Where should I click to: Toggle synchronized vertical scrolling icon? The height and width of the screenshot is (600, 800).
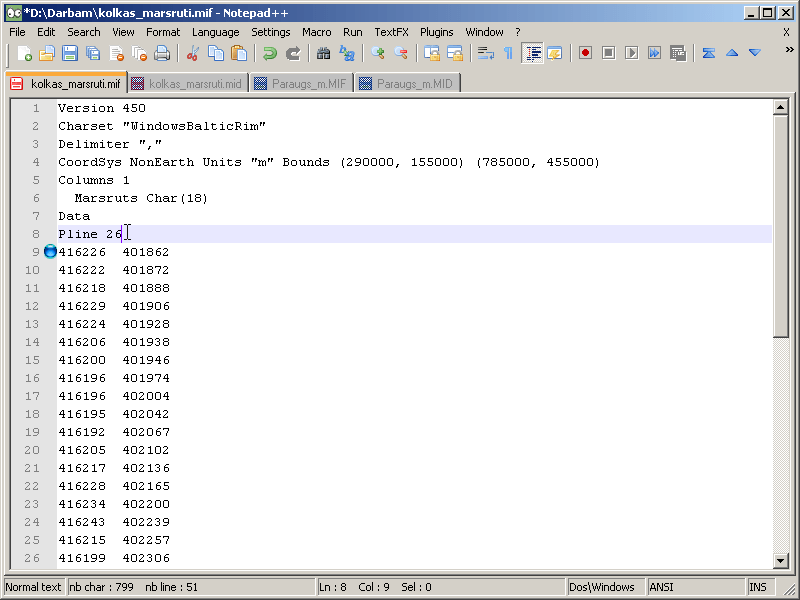tap(432, 53)
